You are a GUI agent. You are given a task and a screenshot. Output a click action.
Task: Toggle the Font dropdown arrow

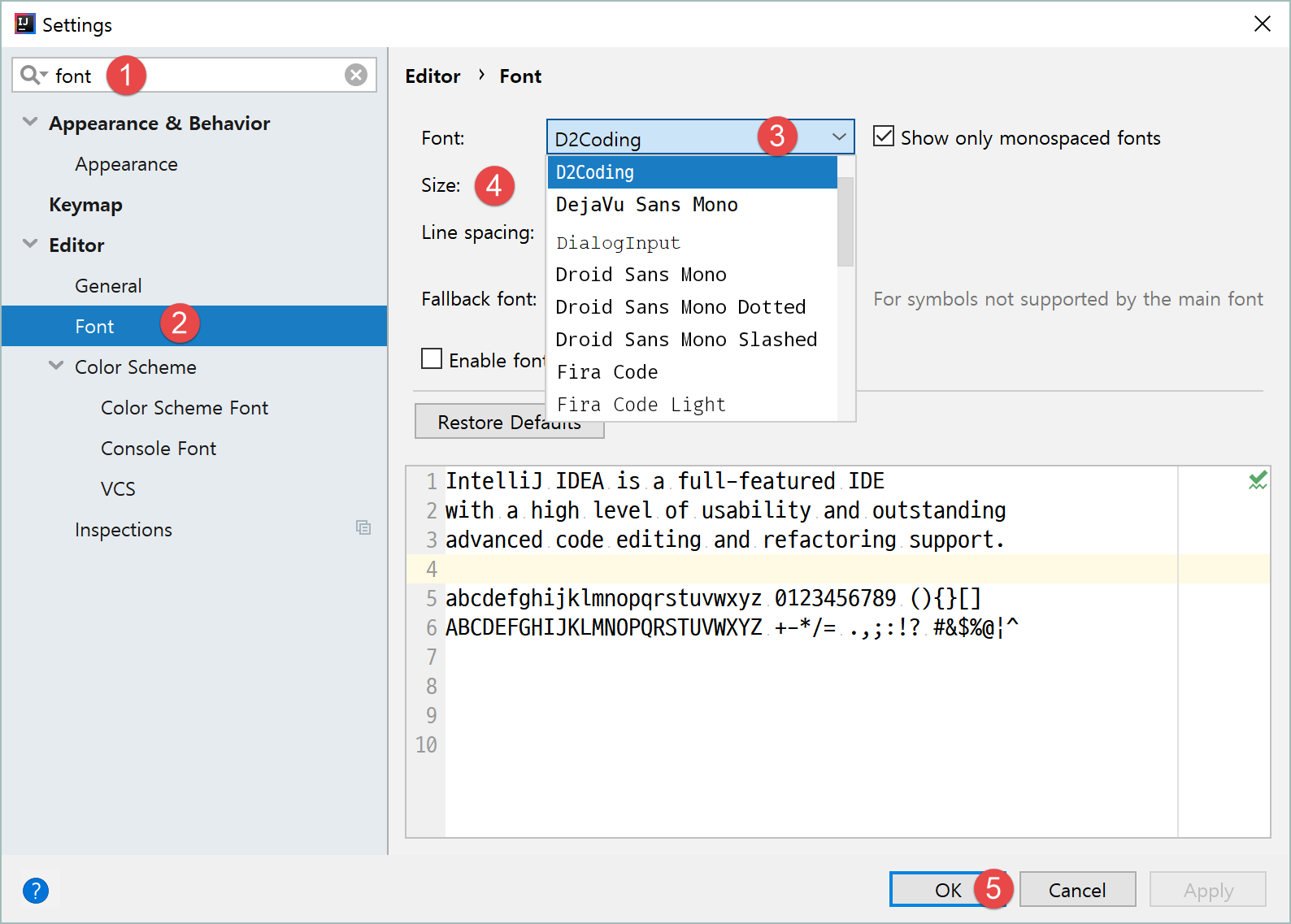point(839,137)
